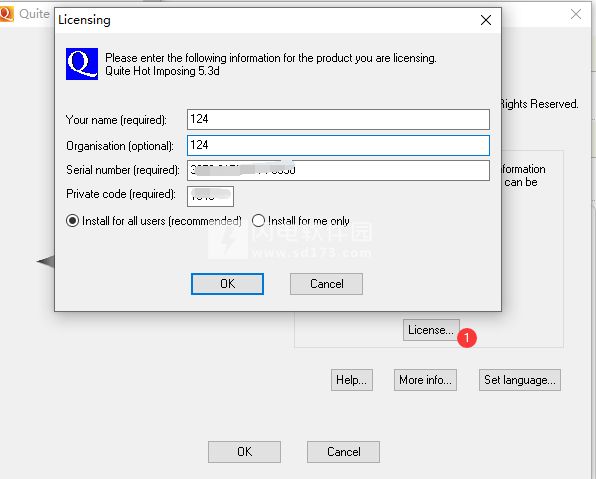Close the background Quite window
Viewport: 596px width, 479px height.
pyautogui.click(x=576, y=14)
